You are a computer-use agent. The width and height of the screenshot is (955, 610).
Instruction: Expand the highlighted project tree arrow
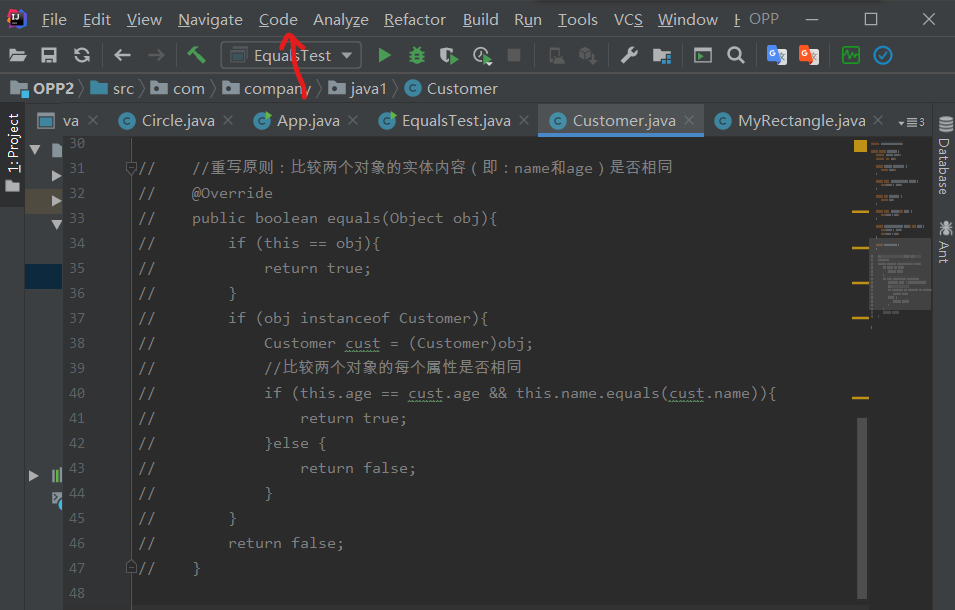(56, 200)
